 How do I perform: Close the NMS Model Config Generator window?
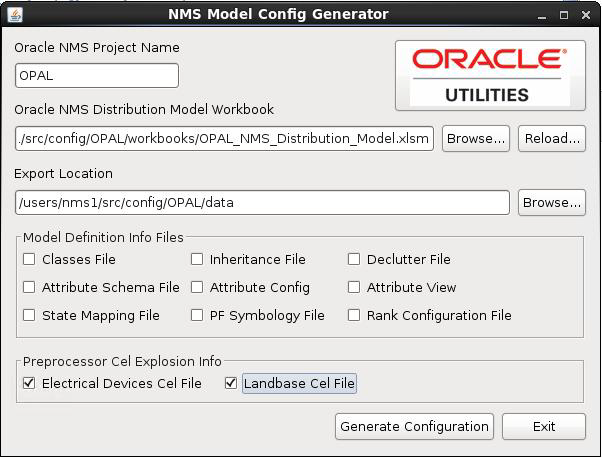tap(586, 15)
